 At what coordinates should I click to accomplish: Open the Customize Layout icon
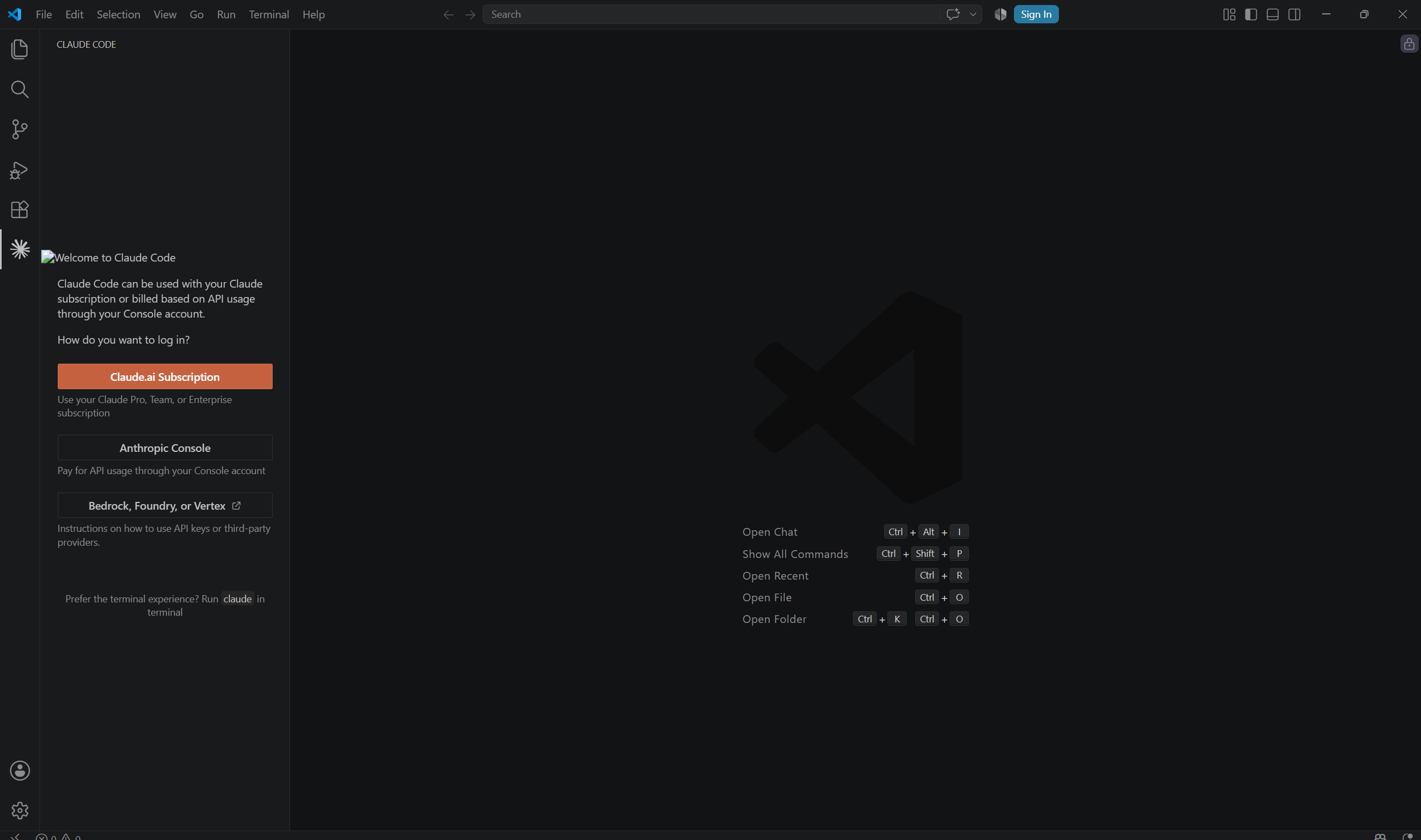click(x=1229, y=14)
